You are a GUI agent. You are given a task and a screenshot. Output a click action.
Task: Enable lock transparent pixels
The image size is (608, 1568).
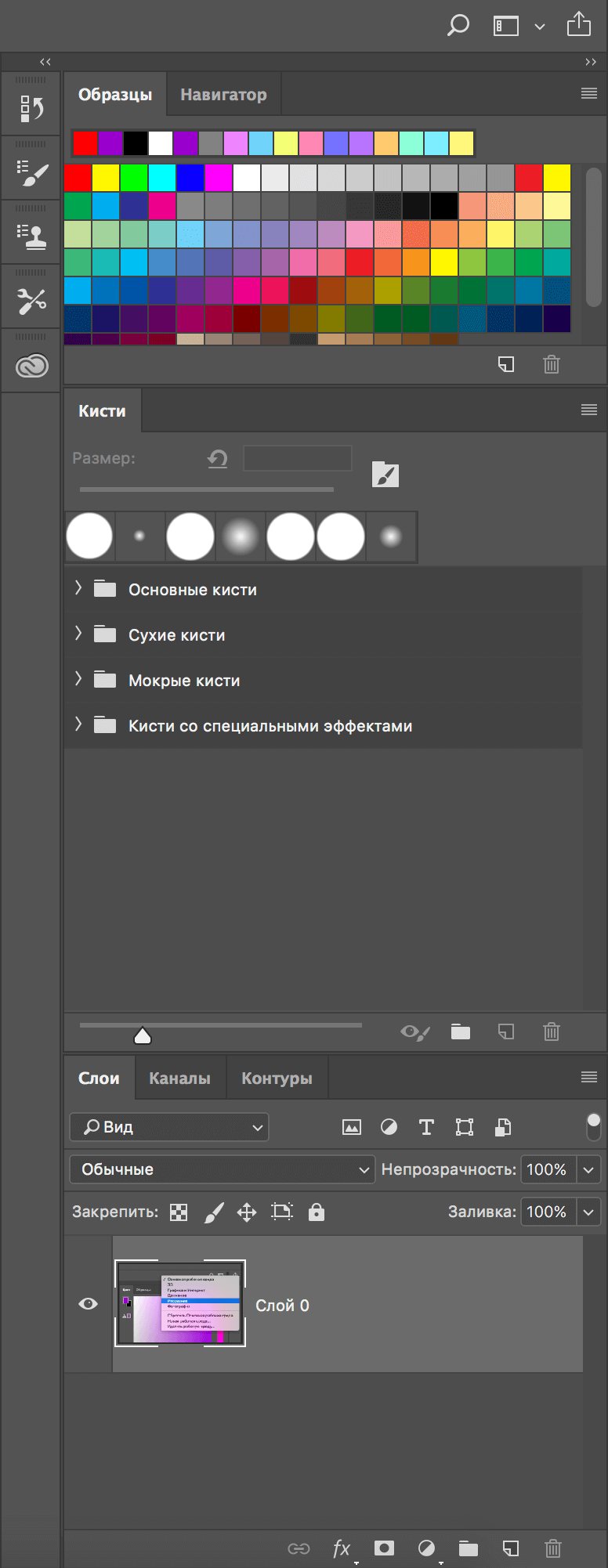(178, 1212)
